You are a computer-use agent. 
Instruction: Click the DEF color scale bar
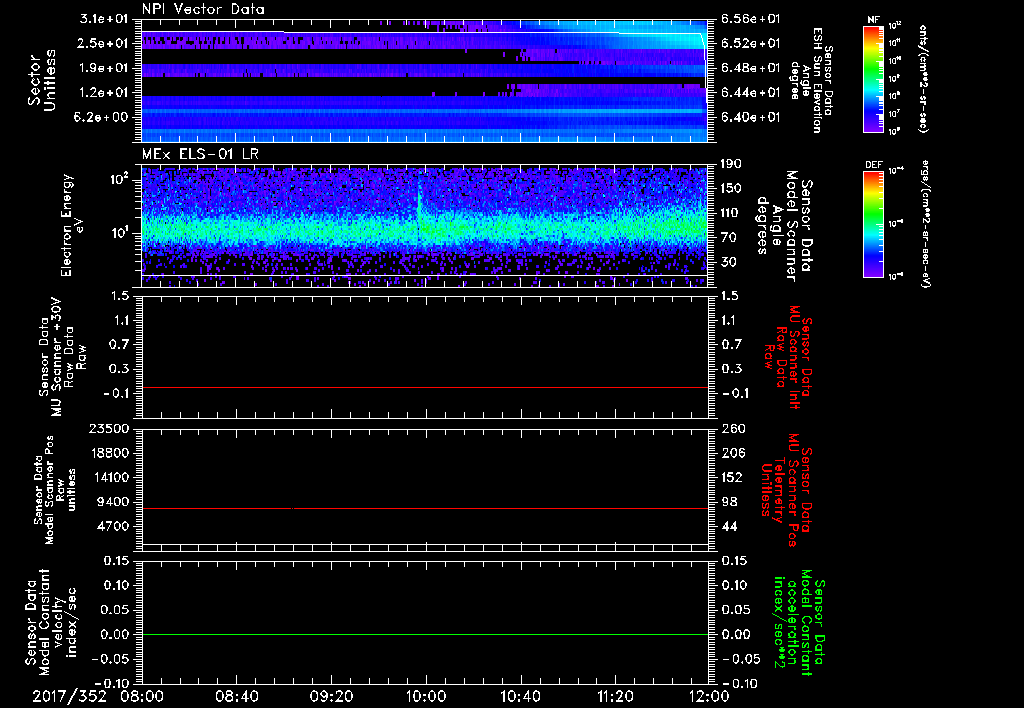(871, 222)
